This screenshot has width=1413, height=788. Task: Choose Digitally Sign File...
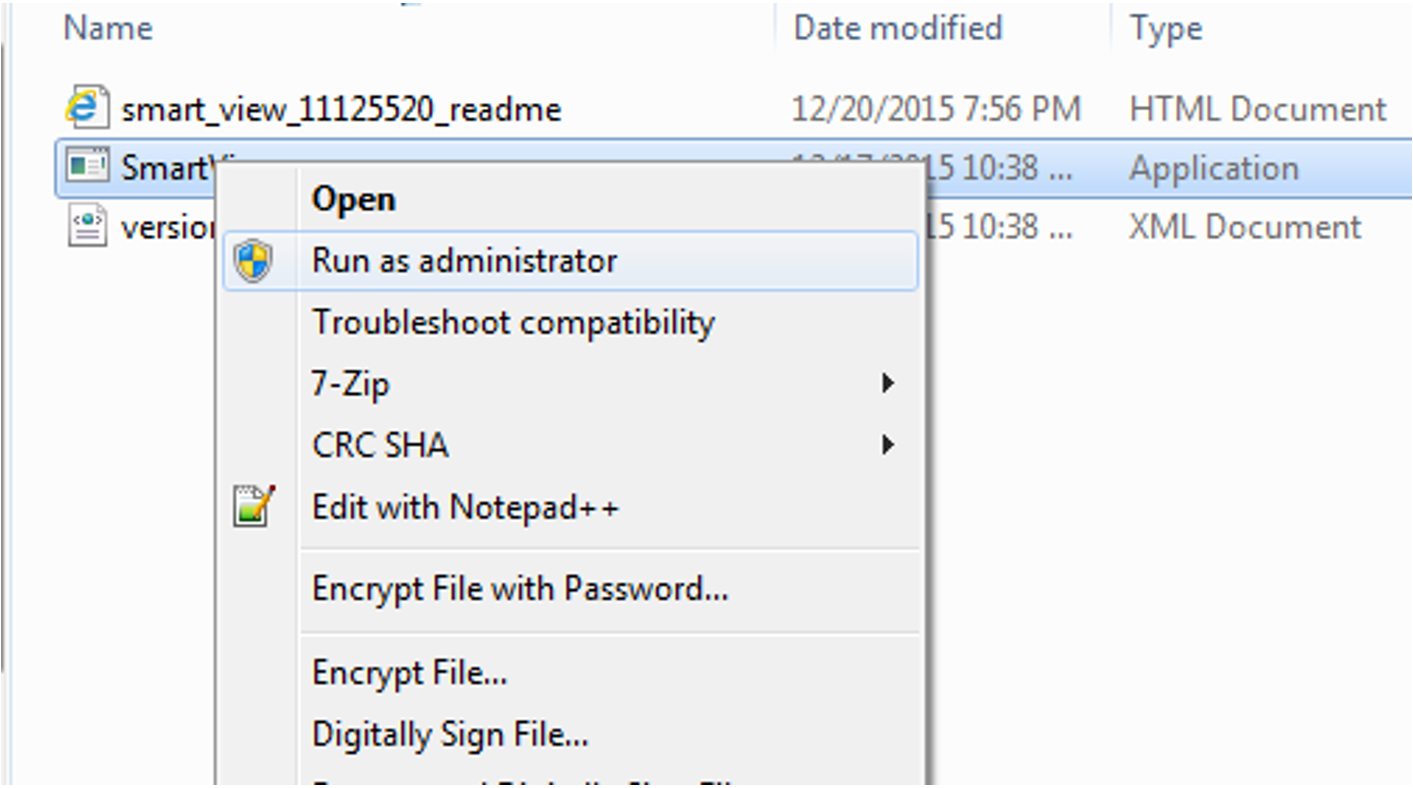click(x=450, y=735)
